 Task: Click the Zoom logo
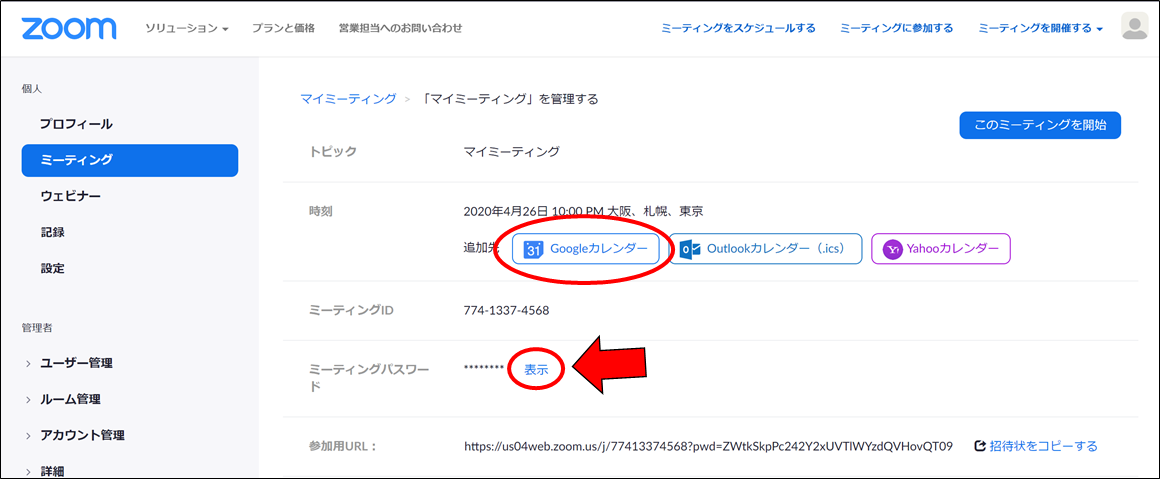[x=68, y=28]
